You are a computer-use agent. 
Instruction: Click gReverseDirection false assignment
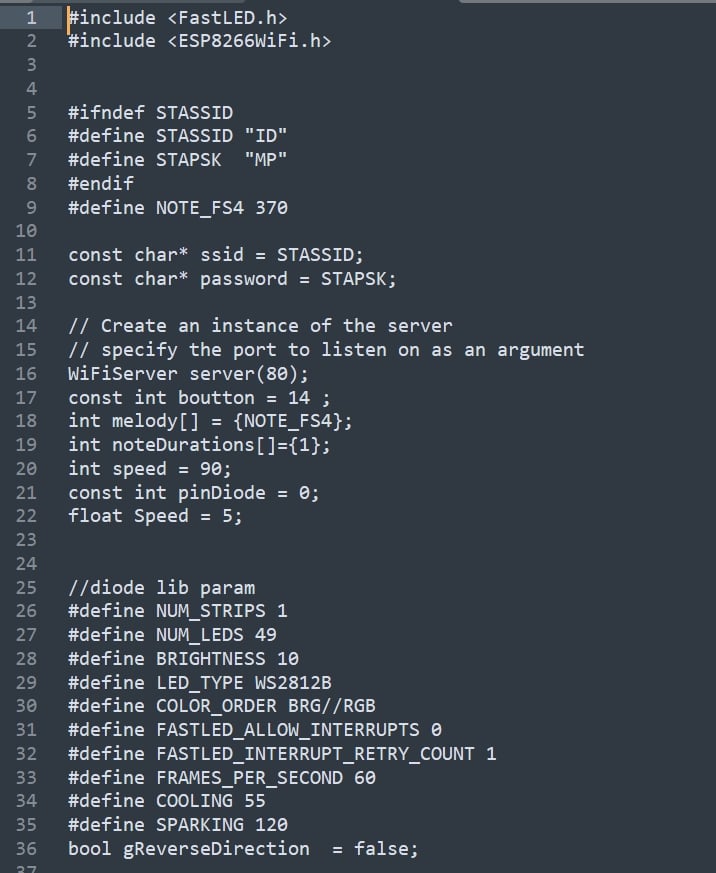243,849
